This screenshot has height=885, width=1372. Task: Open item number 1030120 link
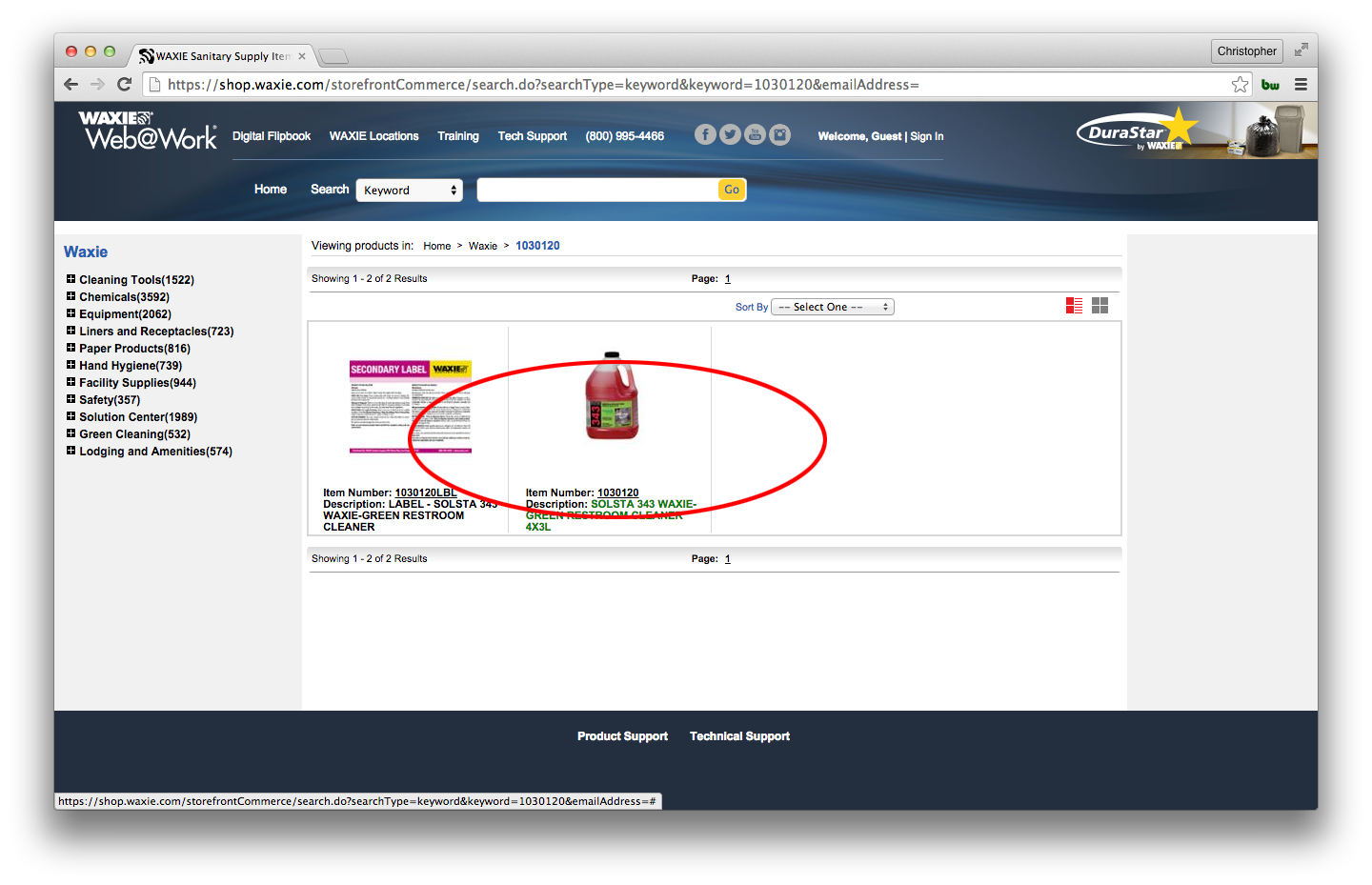click(618, 493)
